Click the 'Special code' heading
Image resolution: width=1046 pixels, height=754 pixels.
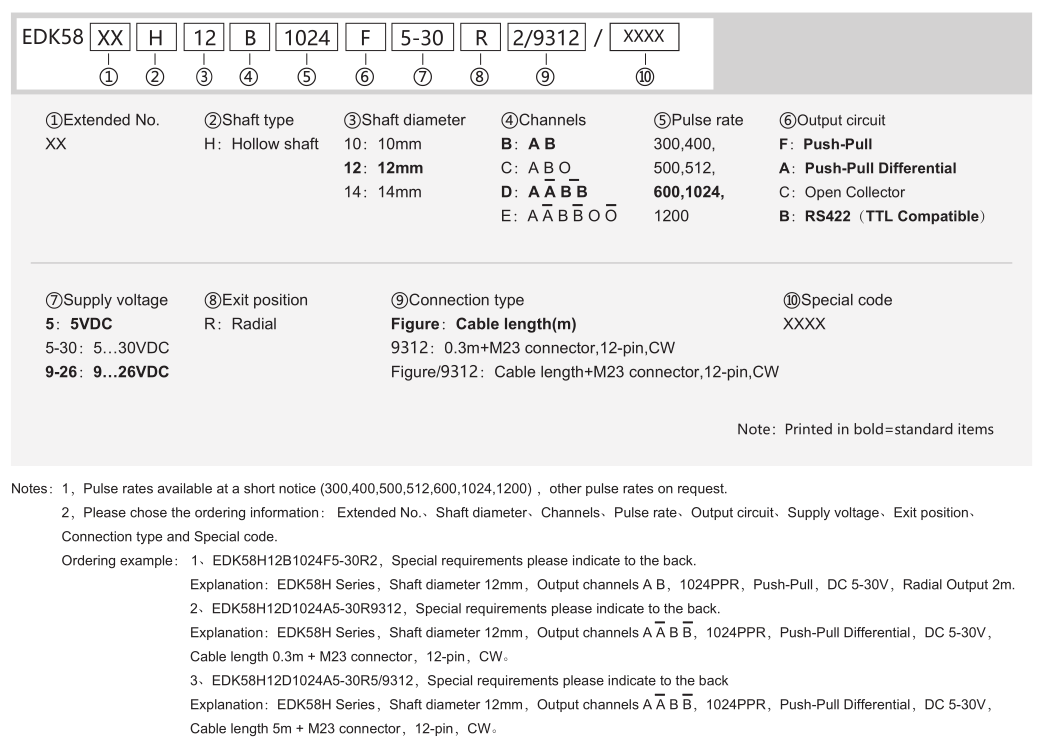point(838,300)
